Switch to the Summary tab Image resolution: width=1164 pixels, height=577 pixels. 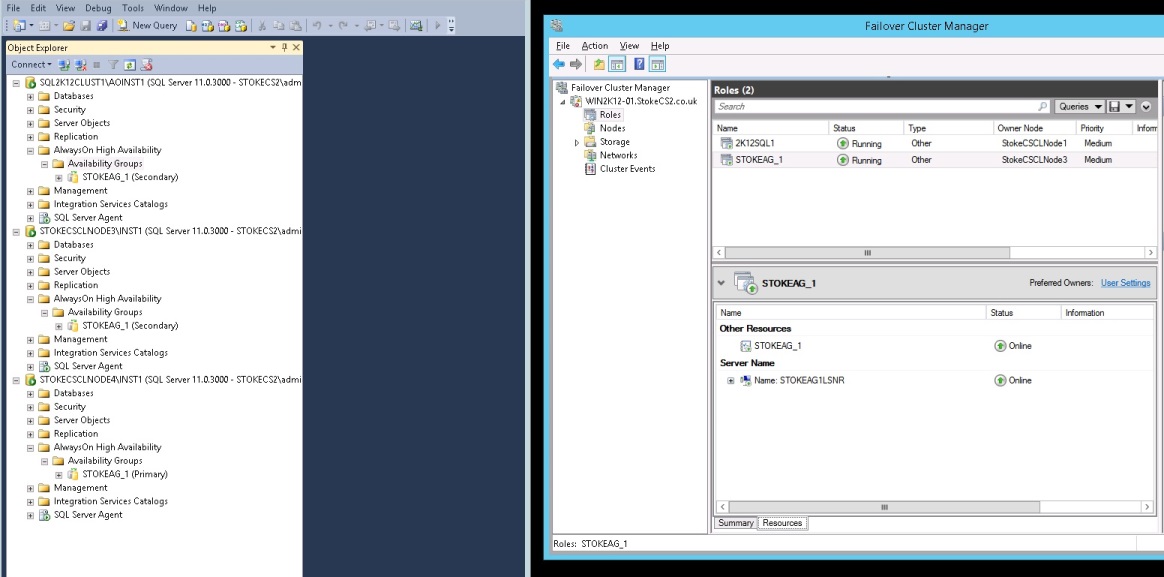pos(736,523)
